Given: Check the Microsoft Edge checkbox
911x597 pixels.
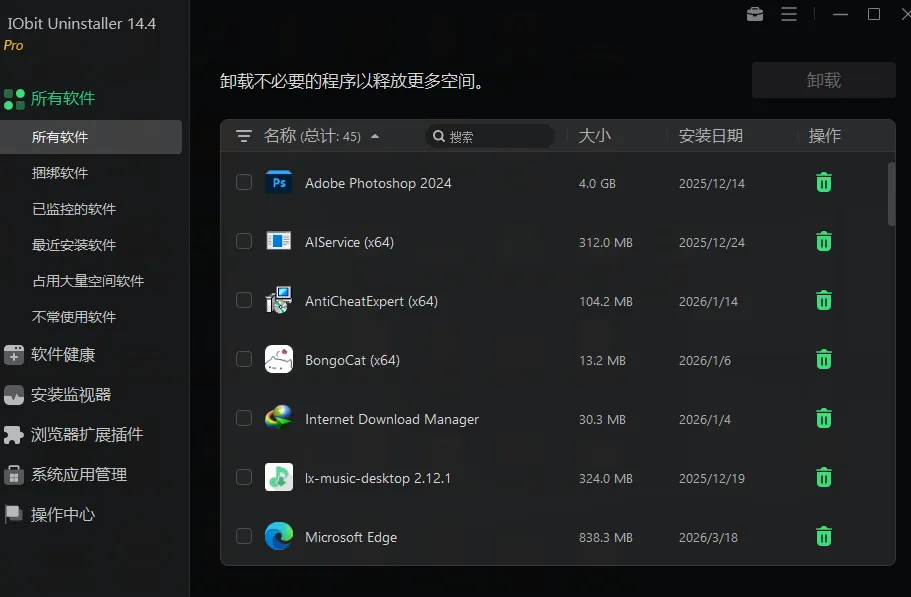Looking at the screenshot, I should pos(244,536).
